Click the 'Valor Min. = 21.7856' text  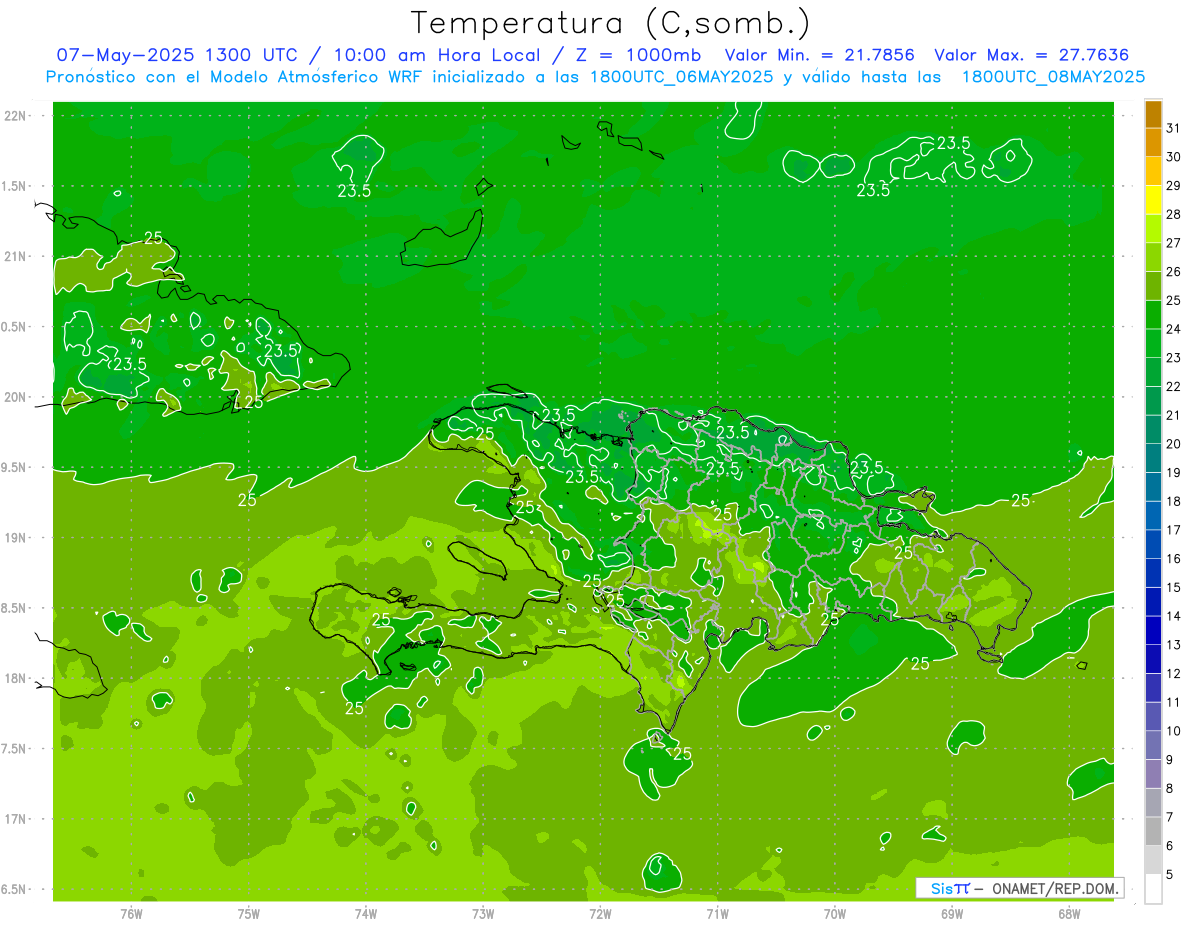coord(819,55)
